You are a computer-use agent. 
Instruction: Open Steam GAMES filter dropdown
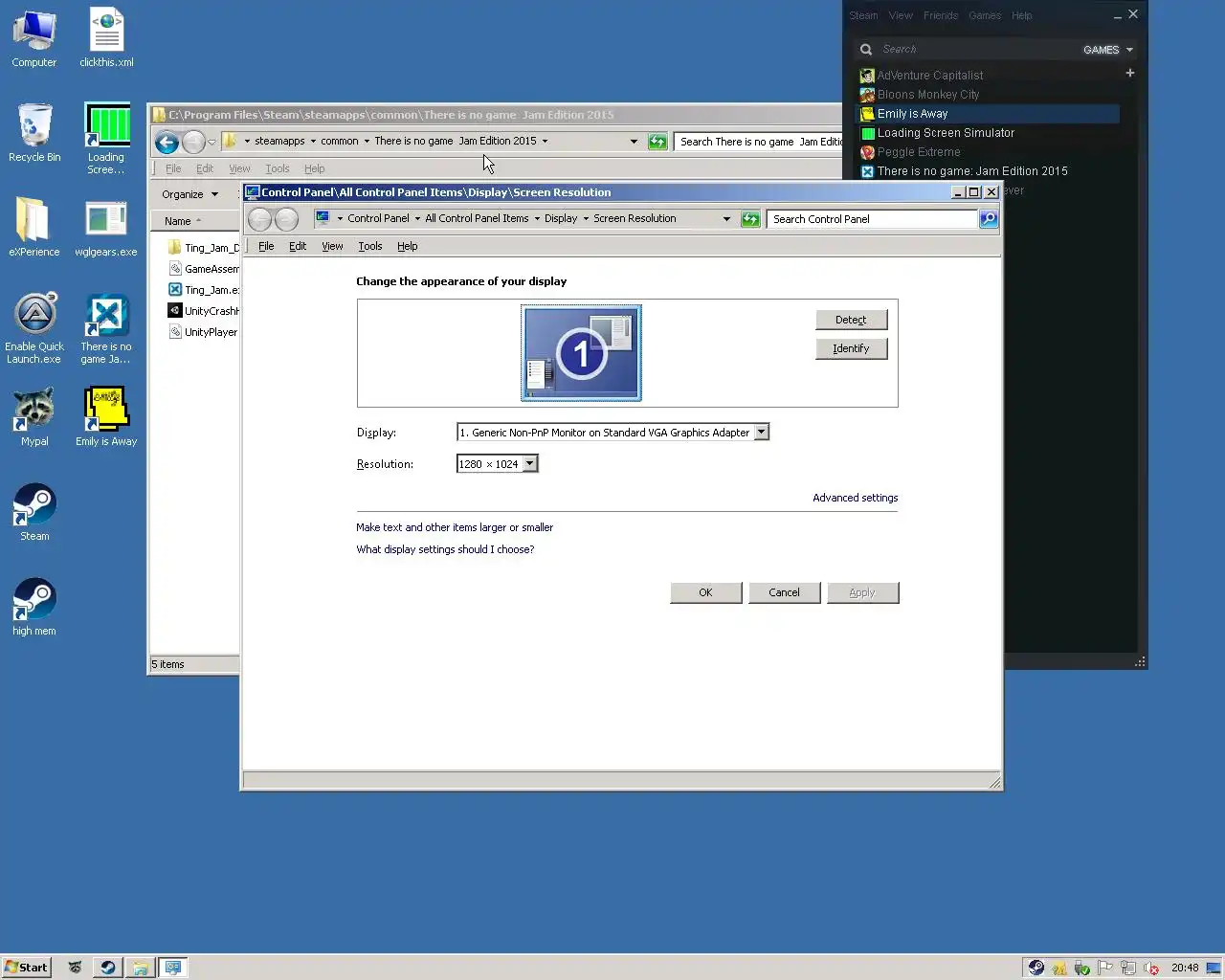click(1108, 50)
